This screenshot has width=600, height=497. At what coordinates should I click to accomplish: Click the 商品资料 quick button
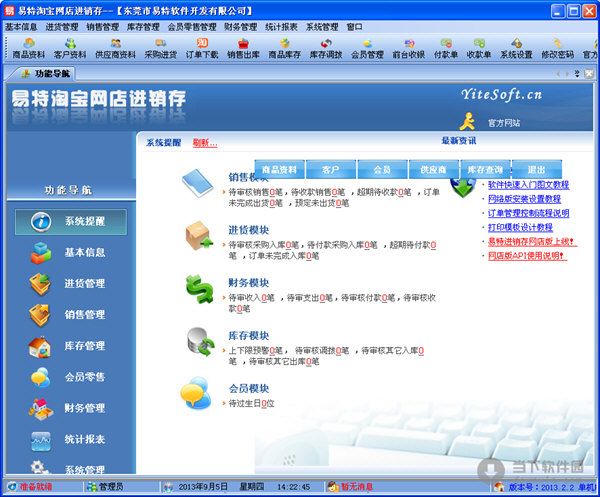[x=279, y=169]
